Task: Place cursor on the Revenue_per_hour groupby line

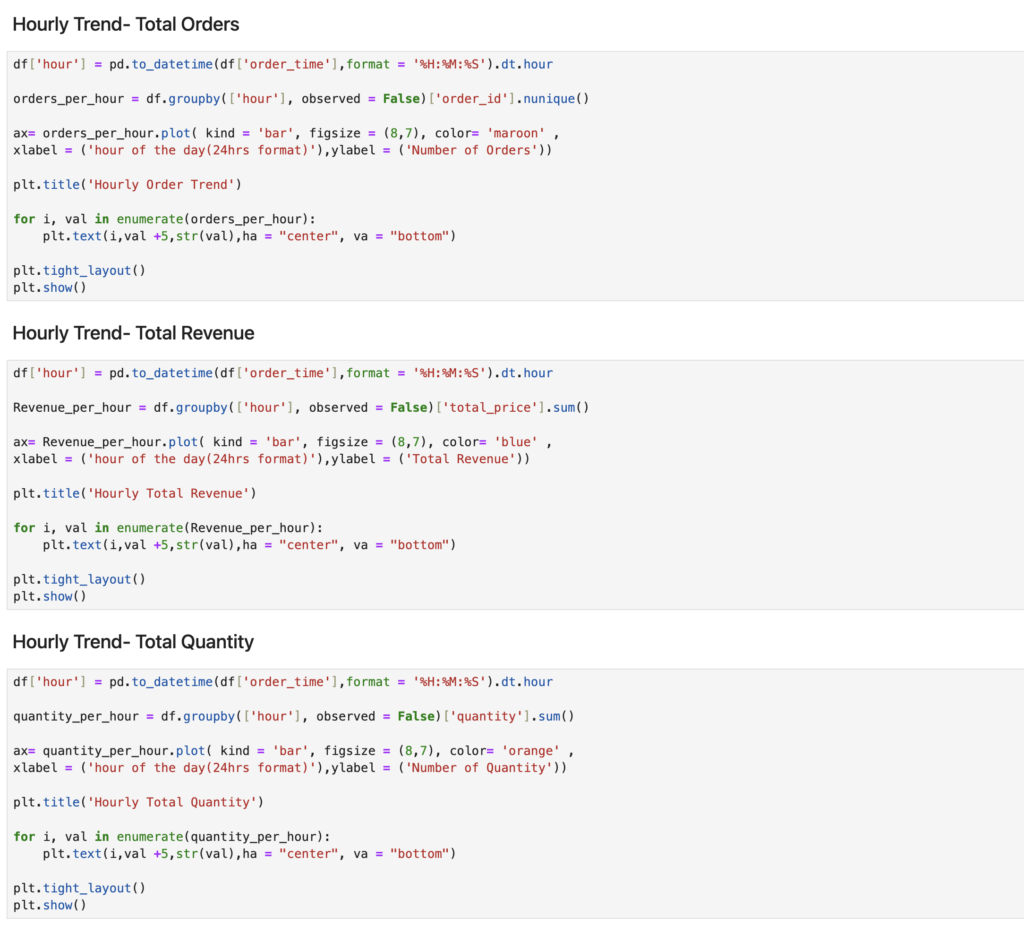Action: [x=300, y=408]
